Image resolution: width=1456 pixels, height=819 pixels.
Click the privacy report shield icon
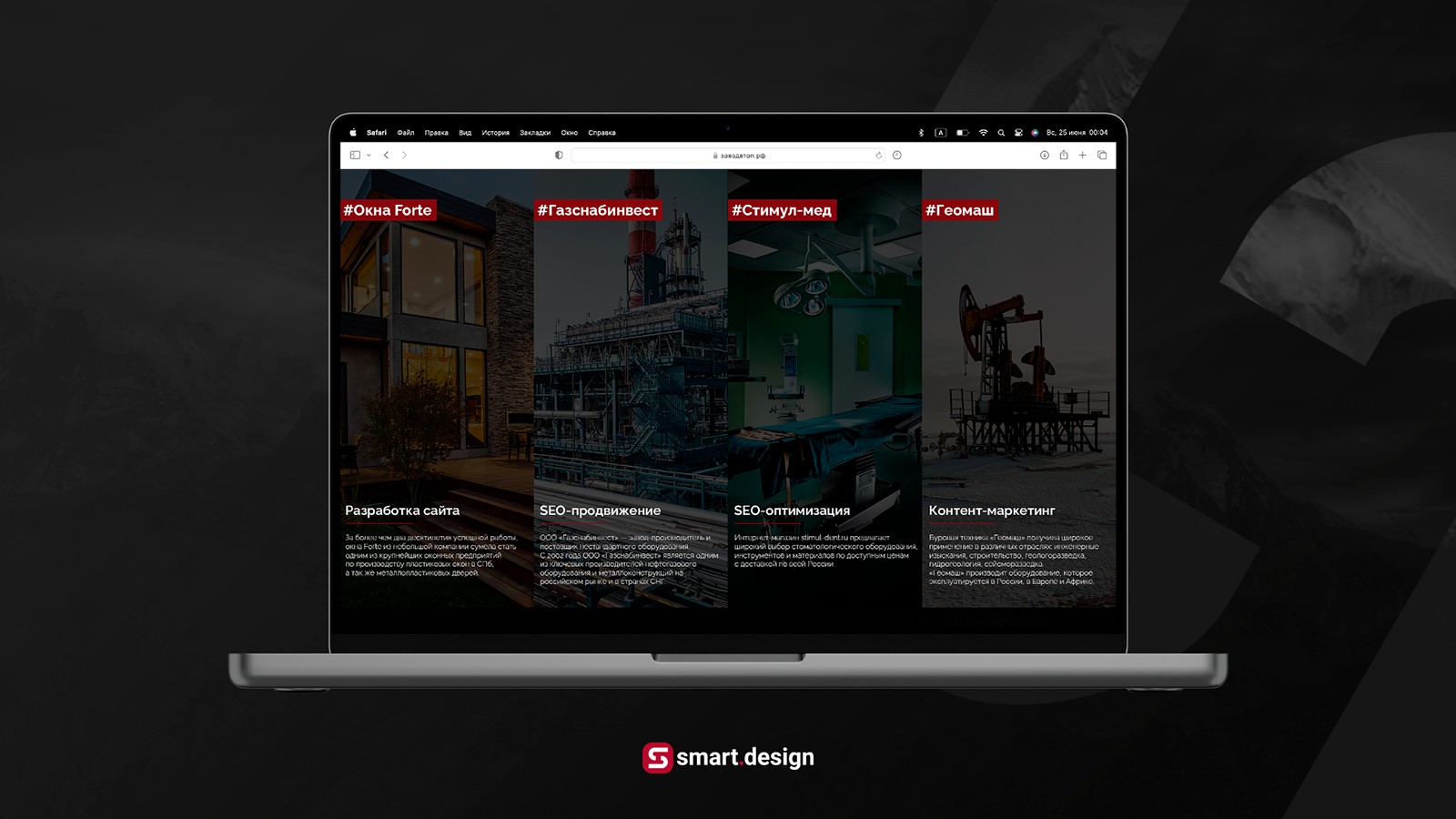(x=559, y=156)
